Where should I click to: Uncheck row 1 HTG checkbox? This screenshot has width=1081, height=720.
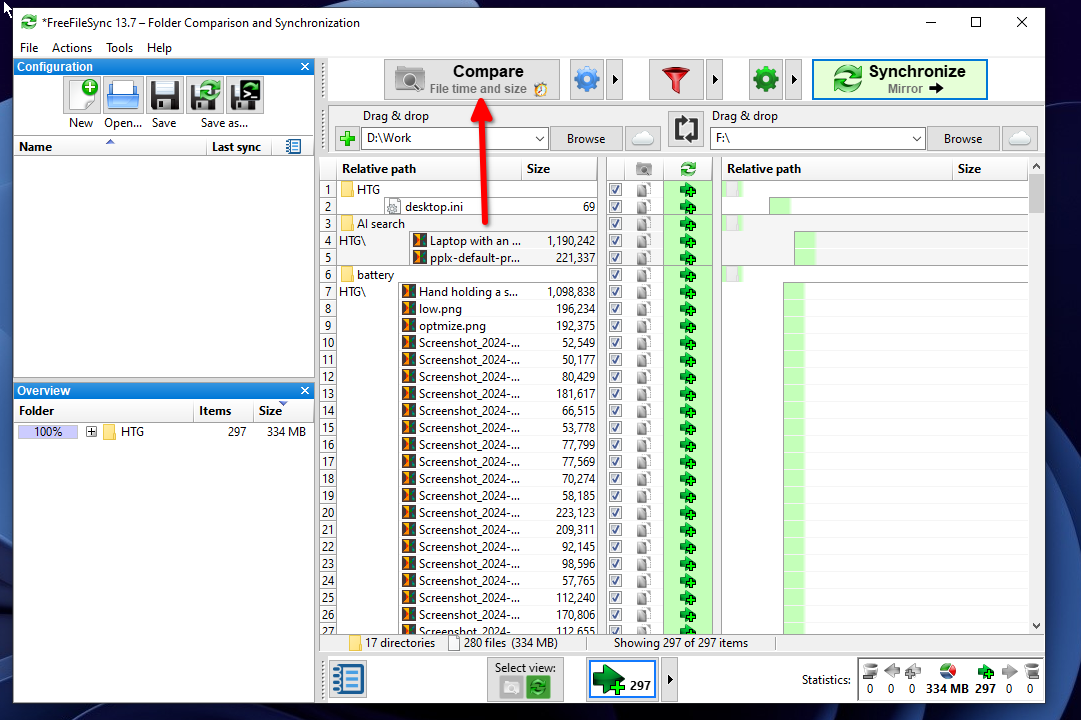(616, 190)
